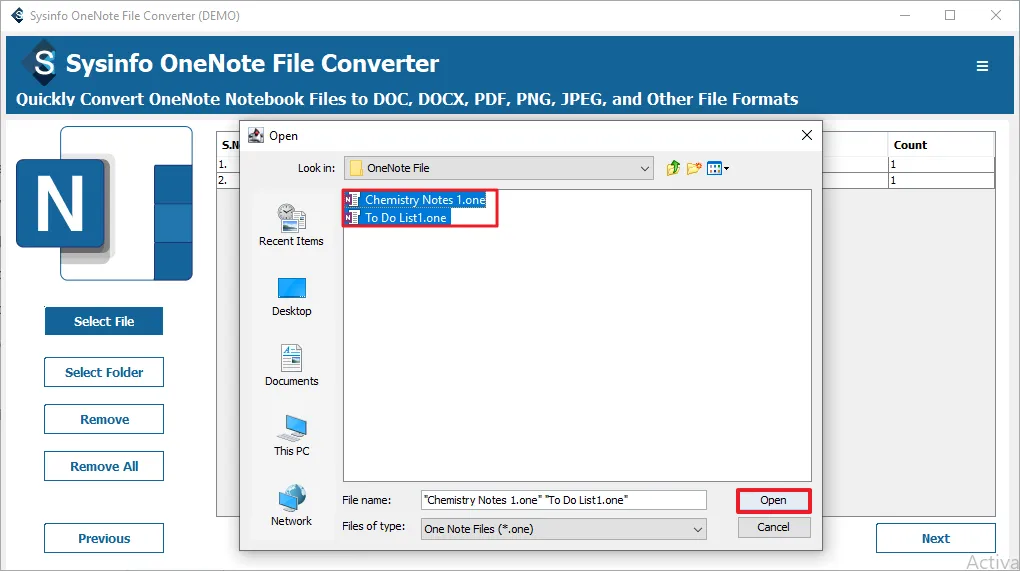
Task: Click the first row Count cell
Action: click(x=941, y=165)
